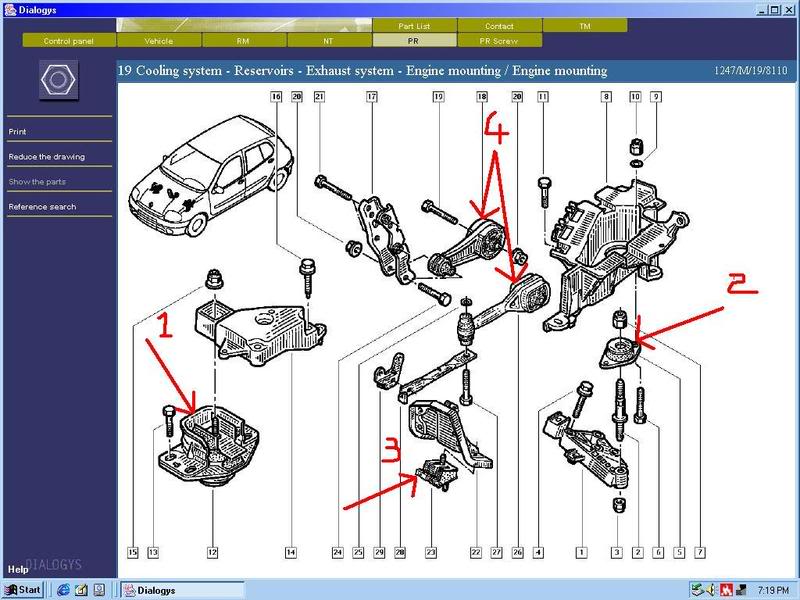This screenshot has width=800, height=600.
Task: Open the TM tab
Action: tap(584, 26)
